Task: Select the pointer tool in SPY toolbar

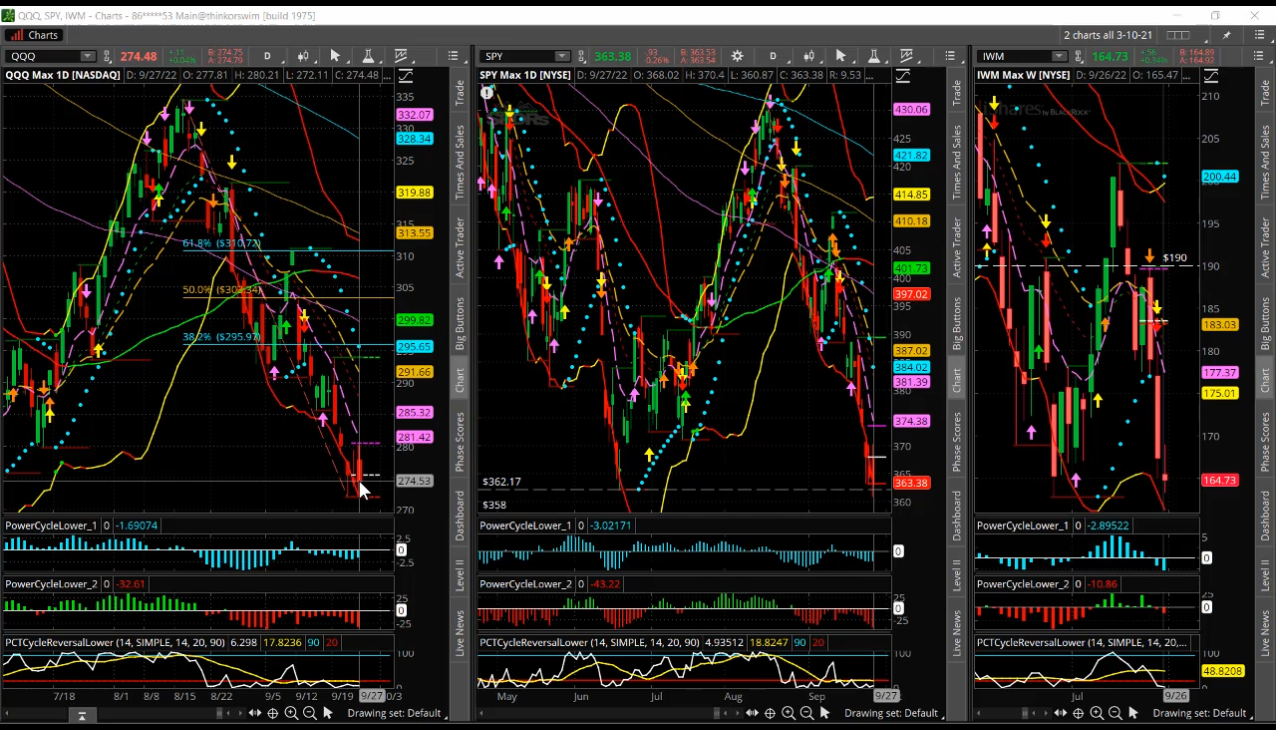Action: coord(841,56)
